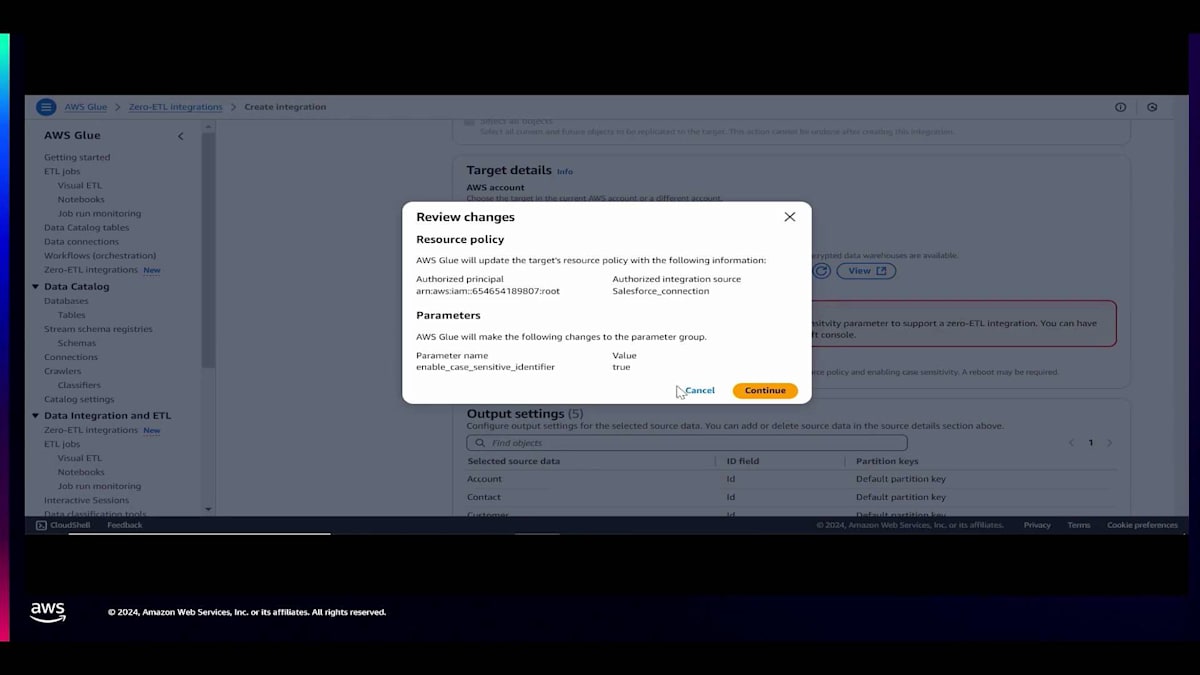Toggle the Select all objects checkbox
The image size is (1200, 675).
click(470, 122)
